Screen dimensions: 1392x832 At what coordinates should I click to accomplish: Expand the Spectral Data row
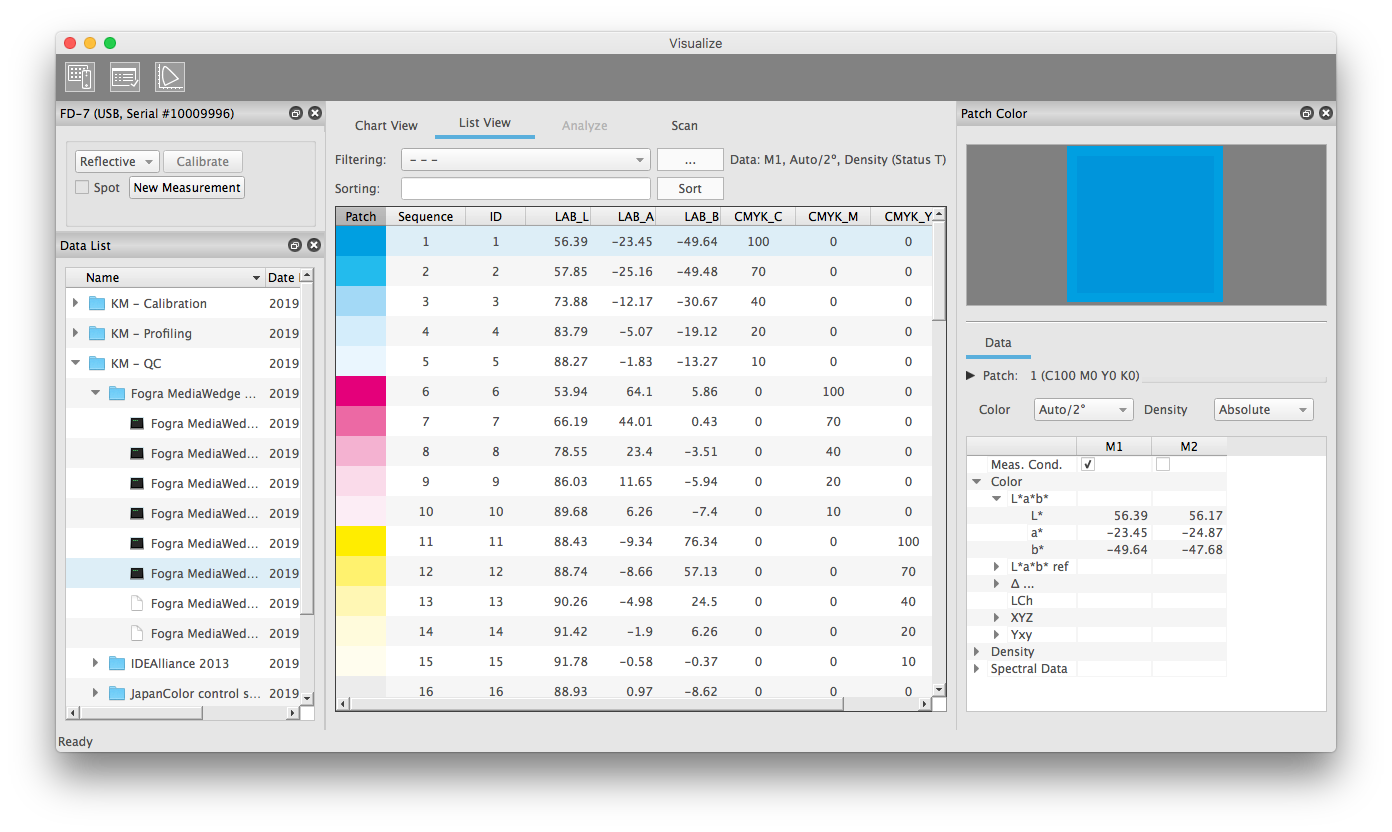(977, 669)
